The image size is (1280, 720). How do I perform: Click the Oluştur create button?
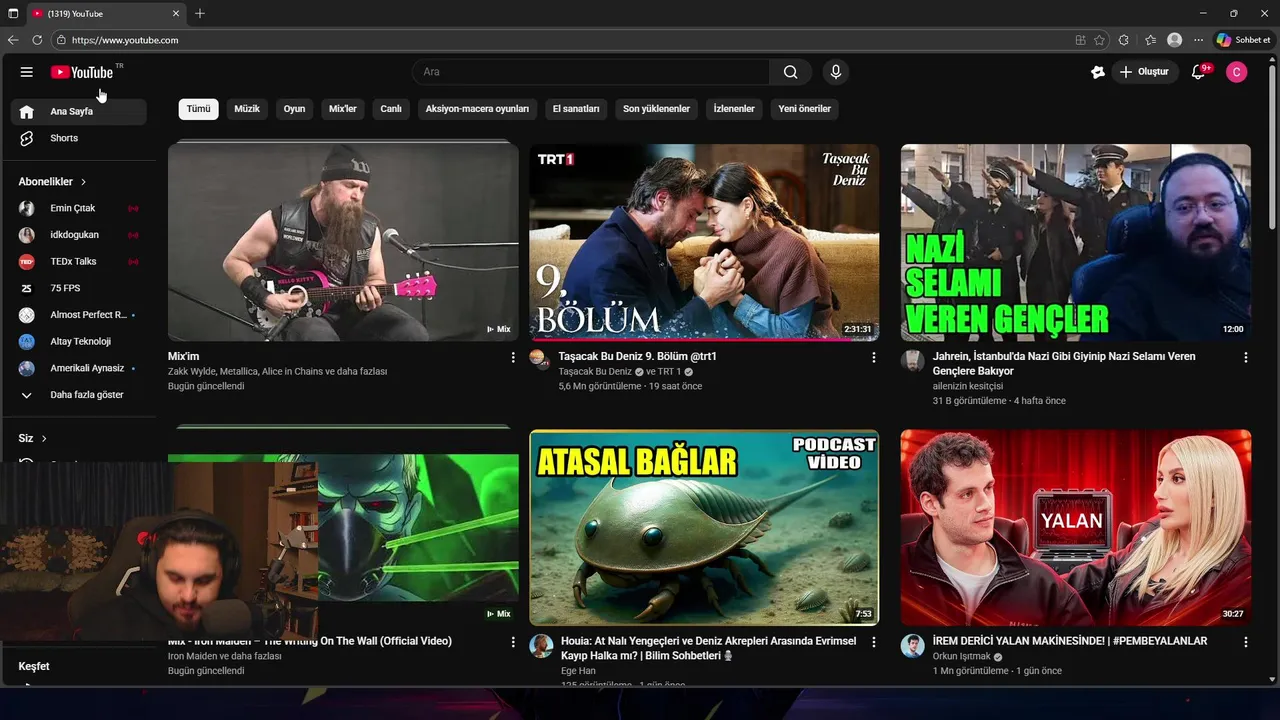pos(1145,72)
